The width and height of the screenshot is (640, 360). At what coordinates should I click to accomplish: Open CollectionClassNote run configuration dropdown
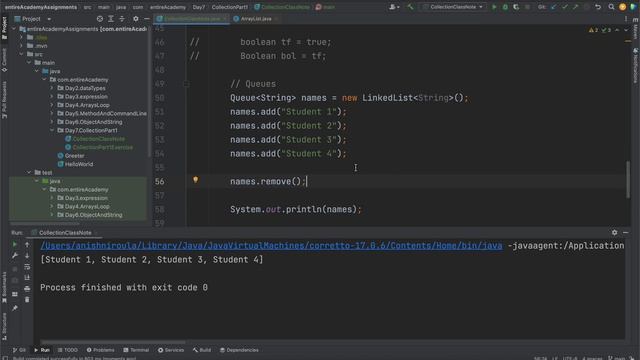click(x=453, y=7)
